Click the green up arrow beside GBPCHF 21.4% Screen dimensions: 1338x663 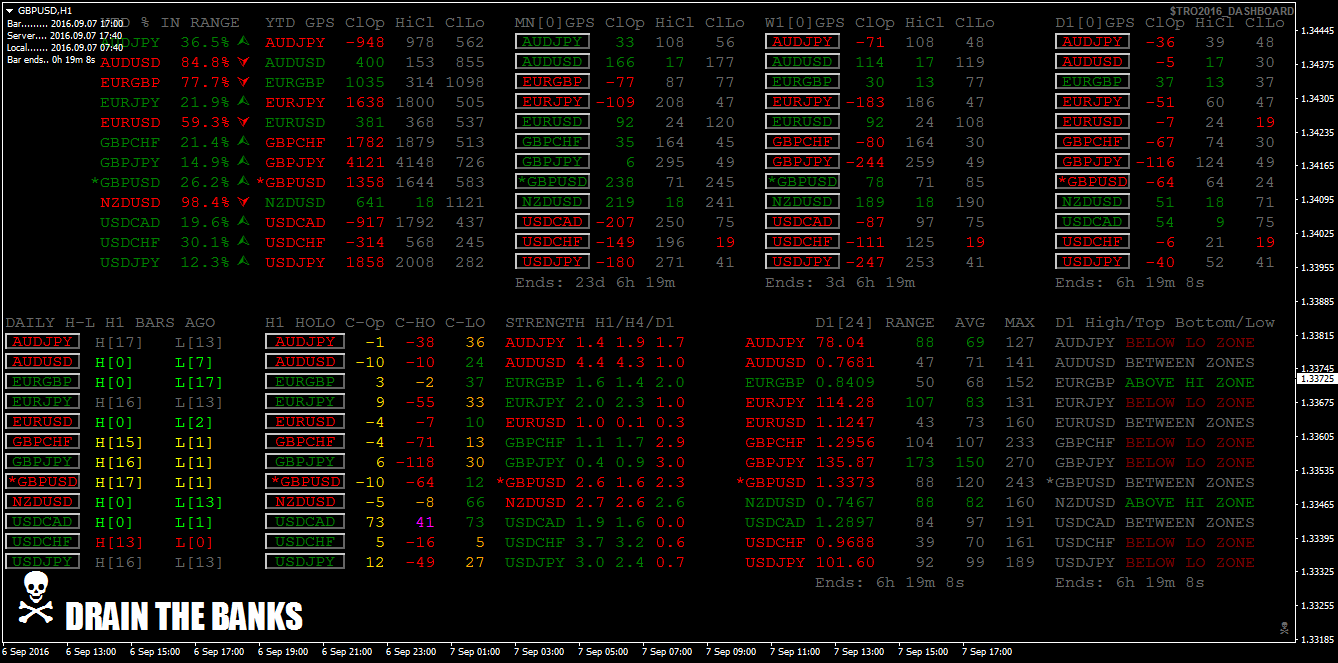coord(243,142)
